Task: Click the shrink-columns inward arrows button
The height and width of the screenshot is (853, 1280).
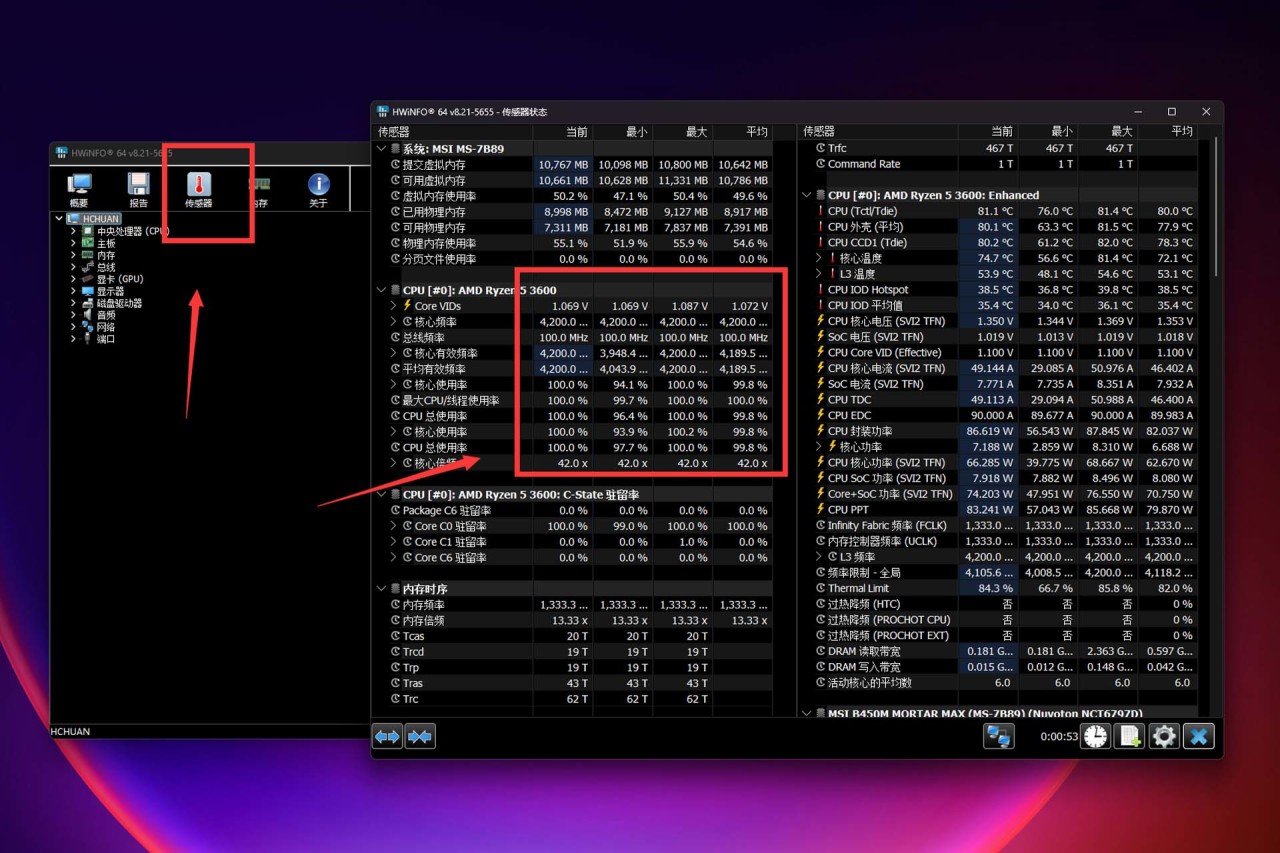Action: tap(420, 737)
